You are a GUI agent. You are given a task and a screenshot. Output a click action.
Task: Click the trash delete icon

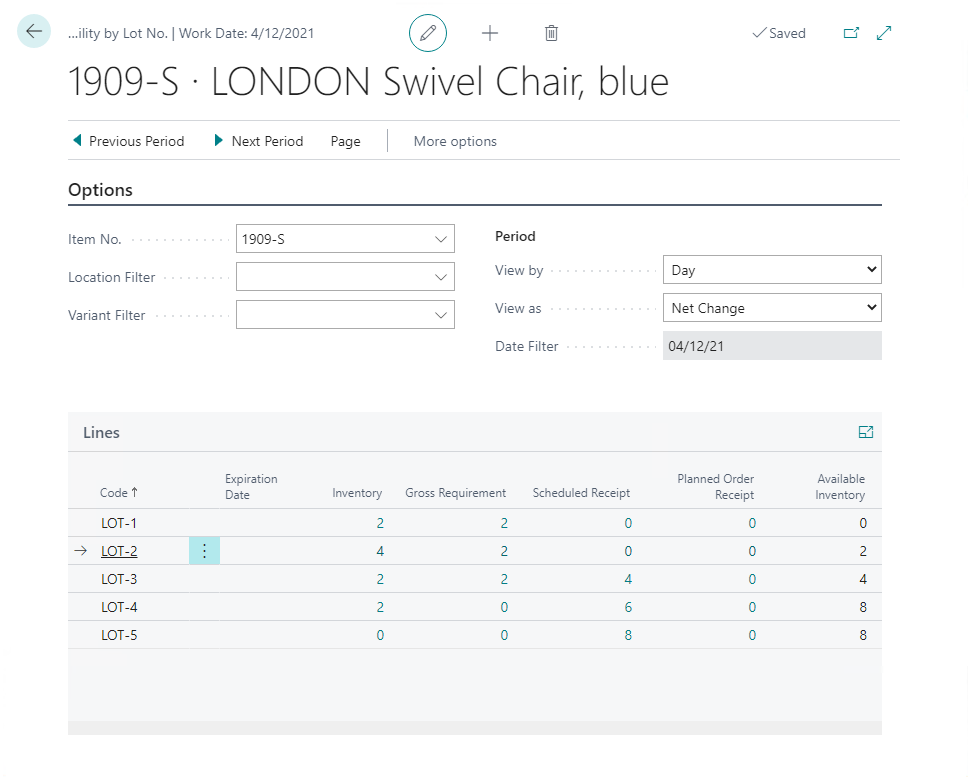coord(551,33)
